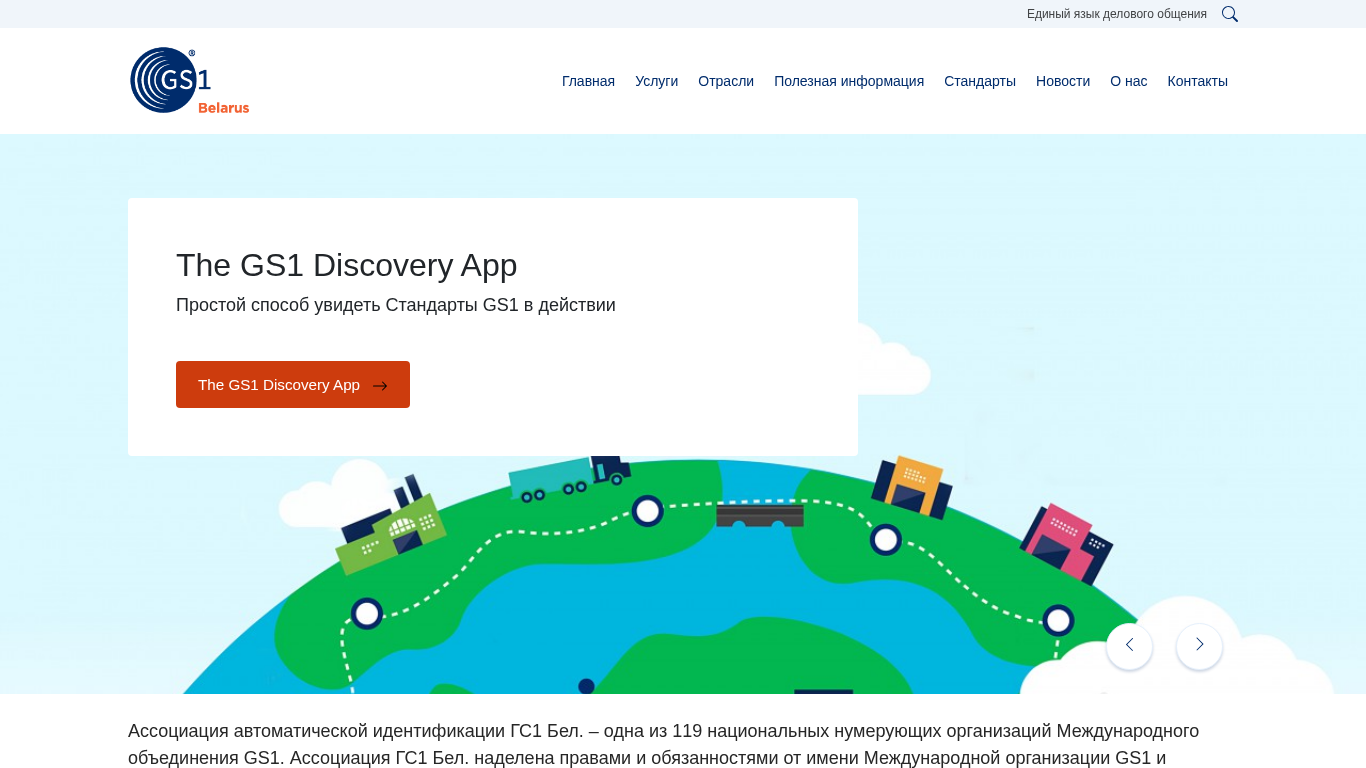Click 'Единый язык делового общения' text
Screen dimensions: 1366x768
click(1116, 14)
